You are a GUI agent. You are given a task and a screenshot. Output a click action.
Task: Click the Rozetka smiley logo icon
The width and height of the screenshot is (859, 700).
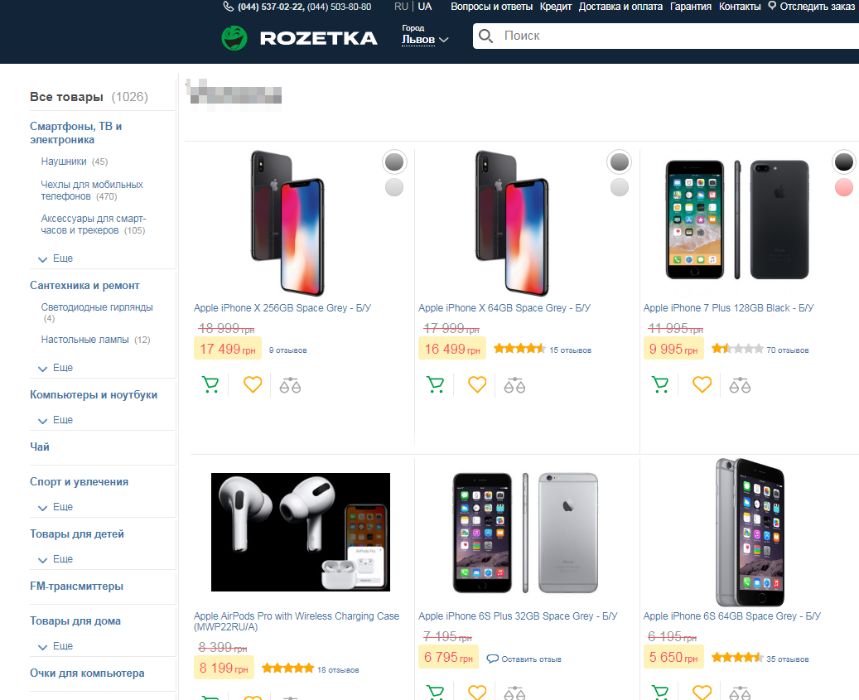point(234,38)
